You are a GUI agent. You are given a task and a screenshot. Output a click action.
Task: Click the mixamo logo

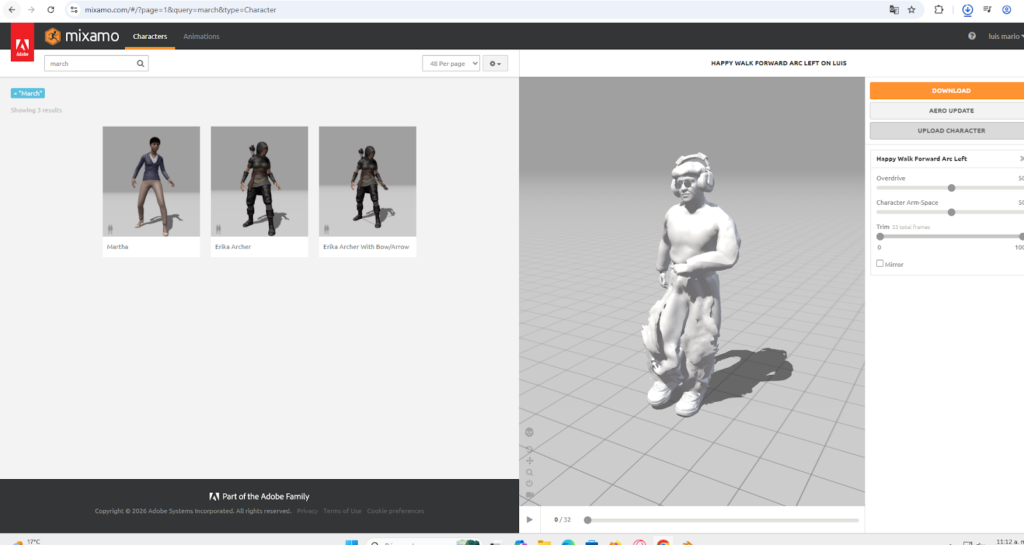pos(82,36)
